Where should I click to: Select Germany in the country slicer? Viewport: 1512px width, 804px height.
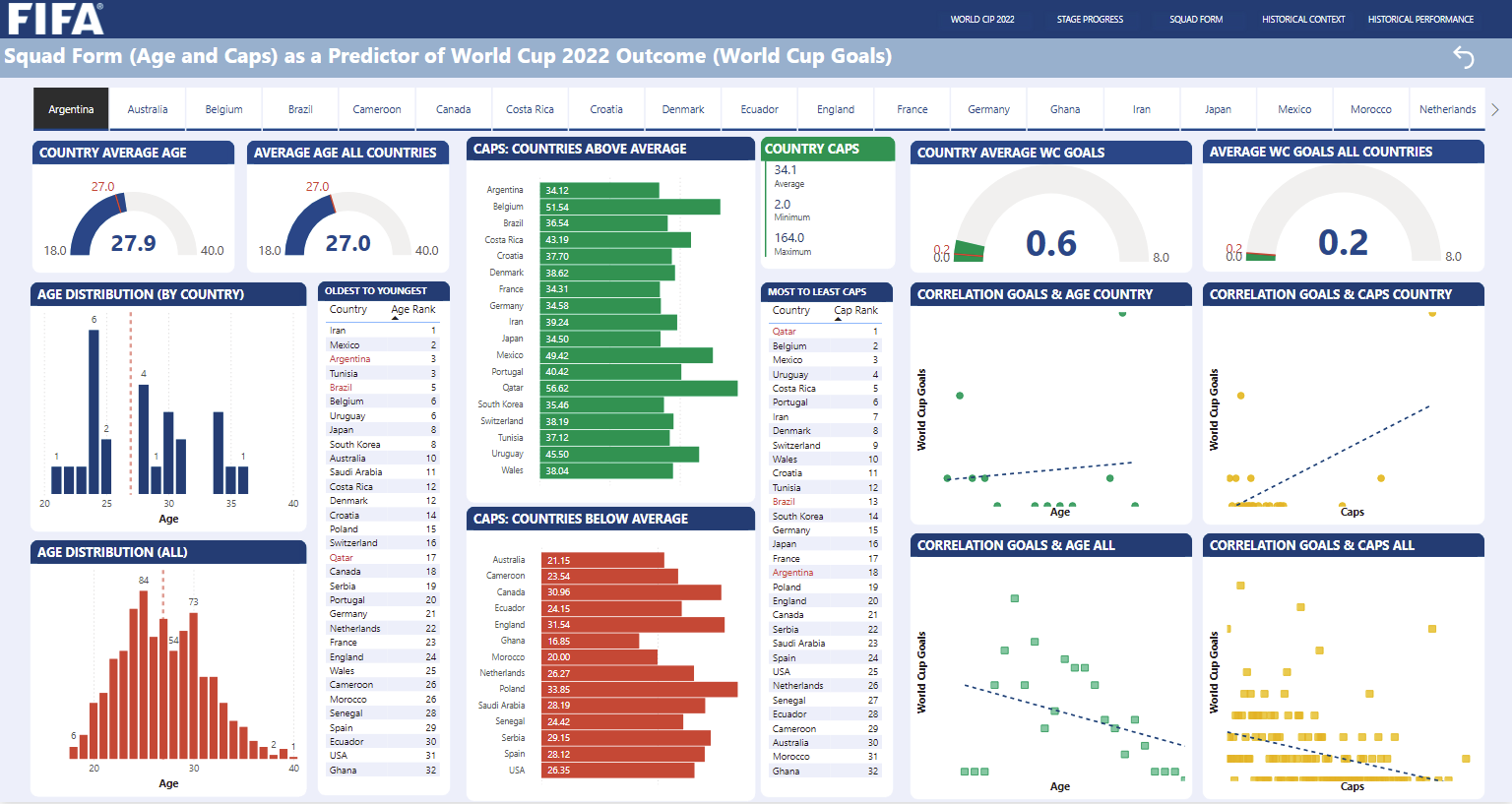click(x=988, y=109)
